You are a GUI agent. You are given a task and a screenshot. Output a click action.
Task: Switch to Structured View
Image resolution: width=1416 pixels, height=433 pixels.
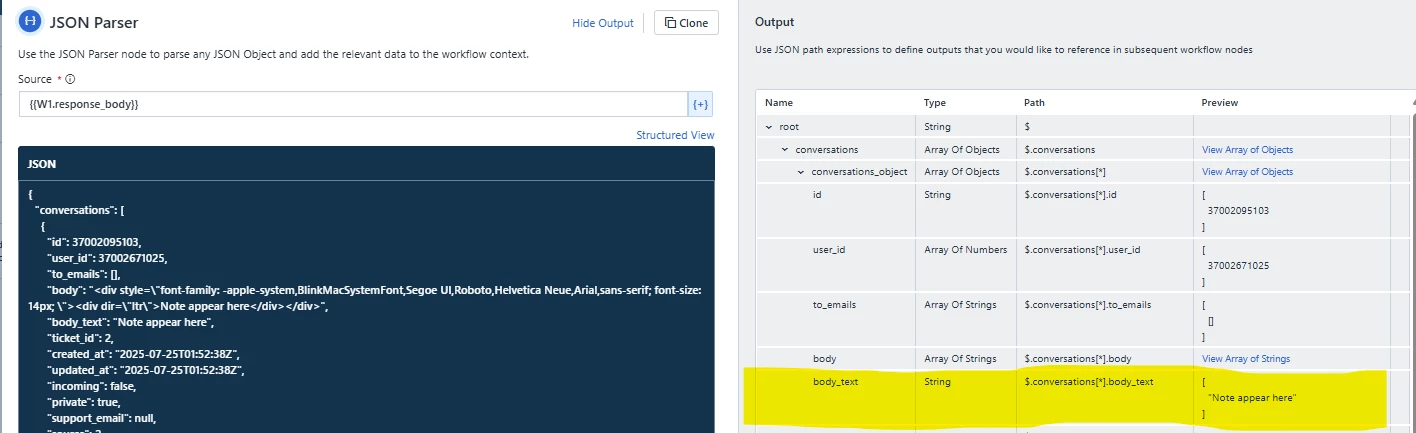coord(675,135)
